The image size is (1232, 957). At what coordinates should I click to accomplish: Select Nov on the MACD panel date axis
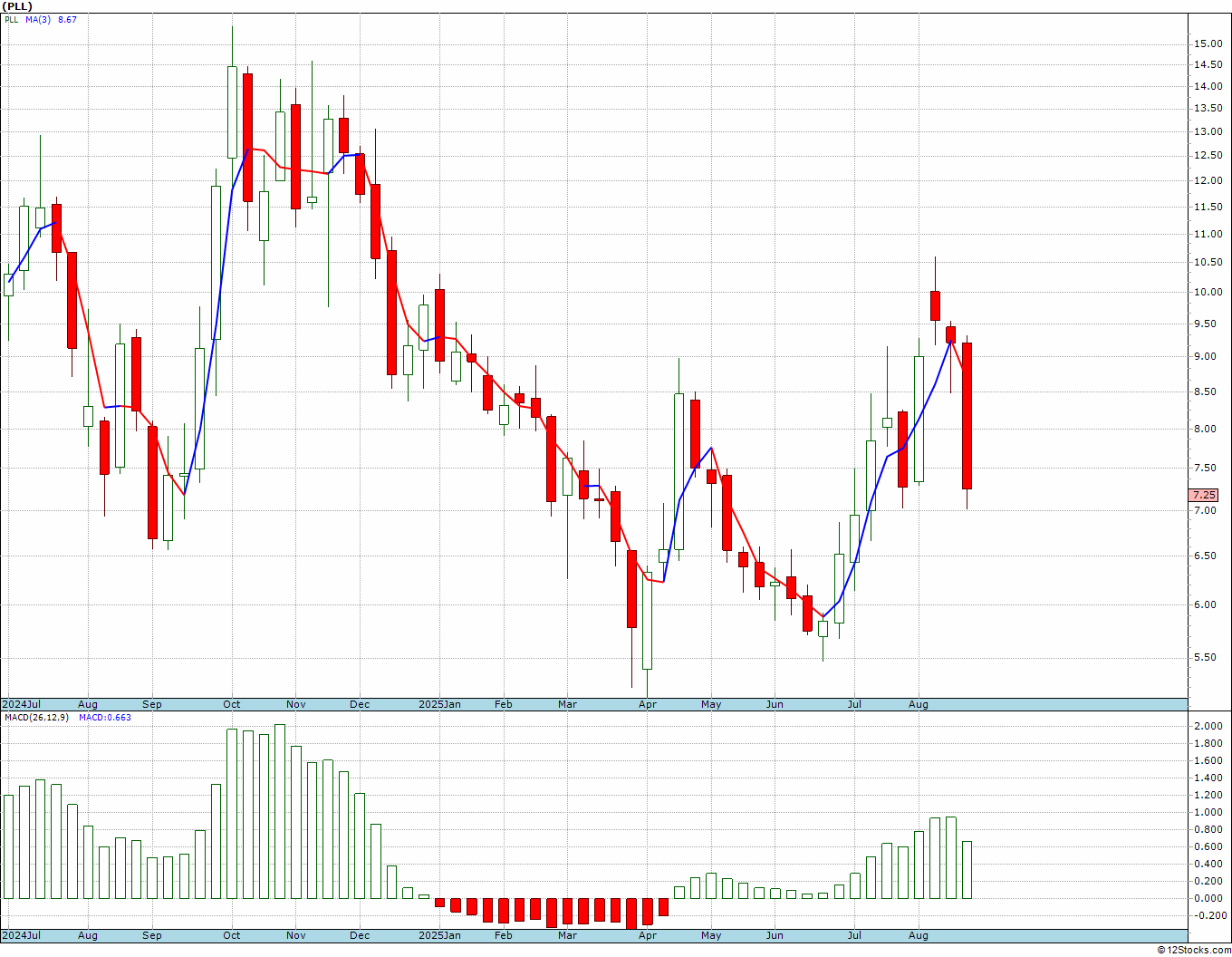pos(296,935)
